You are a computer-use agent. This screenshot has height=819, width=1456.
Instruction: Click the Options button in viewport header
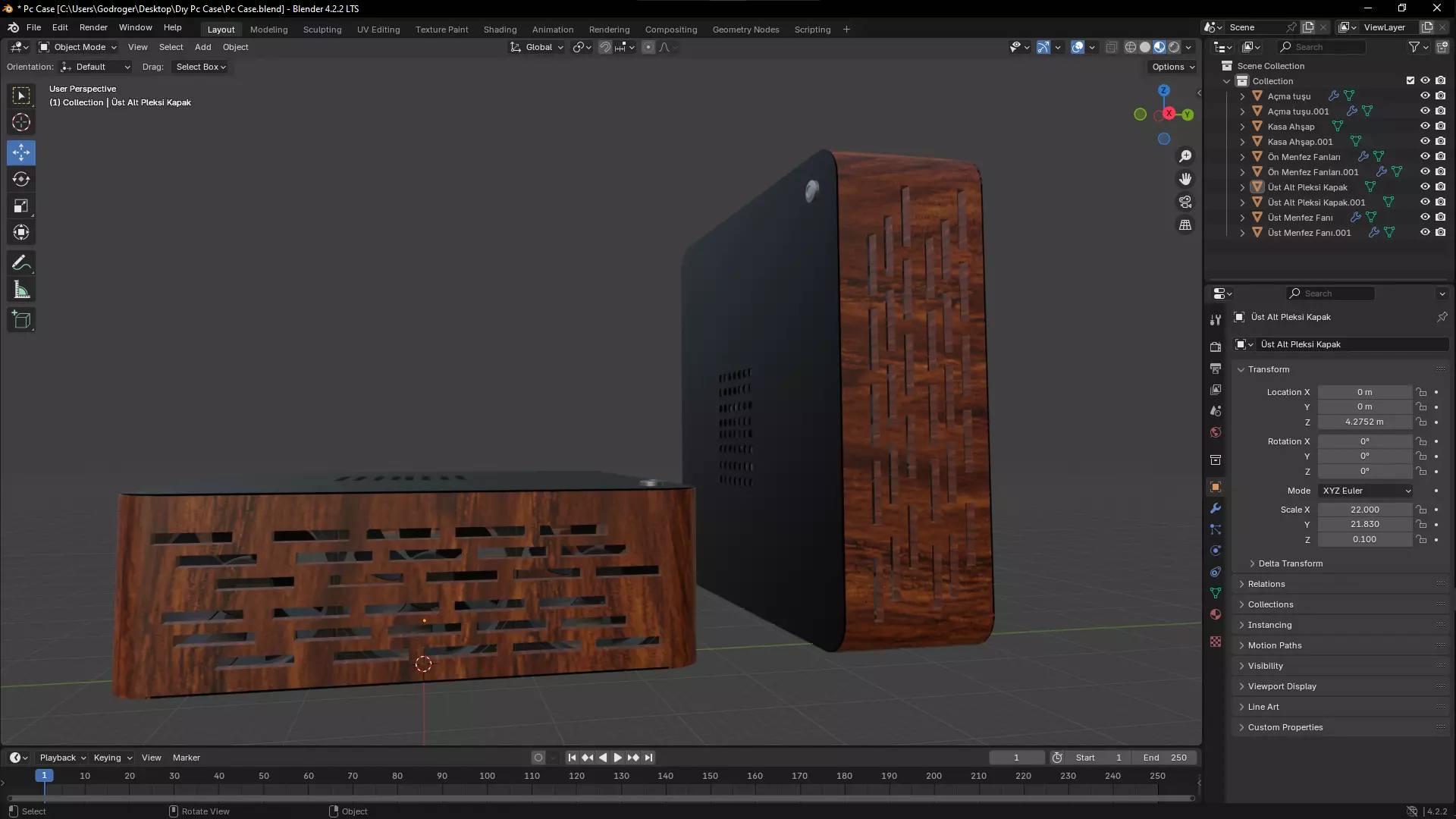[1172, 67]
